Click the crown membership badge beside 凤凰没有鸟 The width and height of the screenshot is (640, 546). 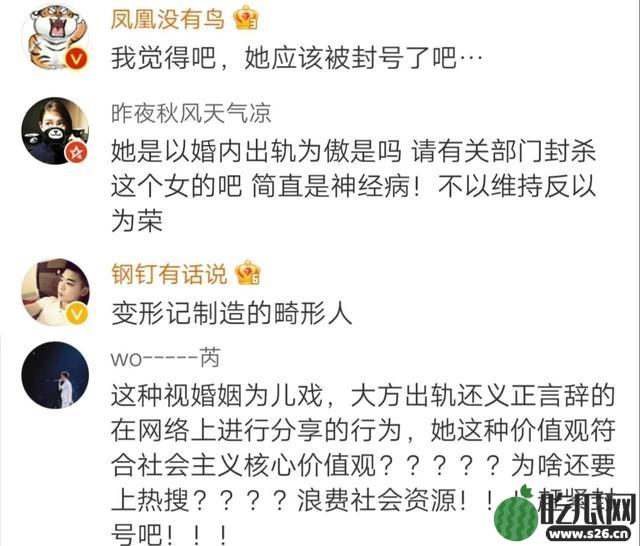pyautogui.click(x=246, y=18)
